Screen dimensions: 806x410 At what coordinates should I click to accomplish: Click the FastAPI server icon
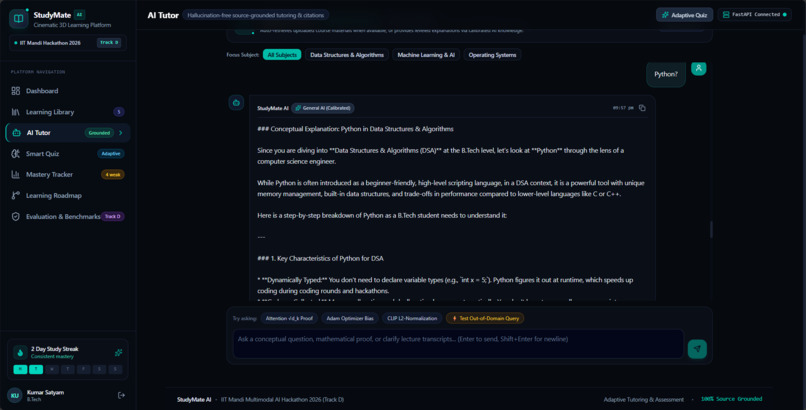click(726, 15)
